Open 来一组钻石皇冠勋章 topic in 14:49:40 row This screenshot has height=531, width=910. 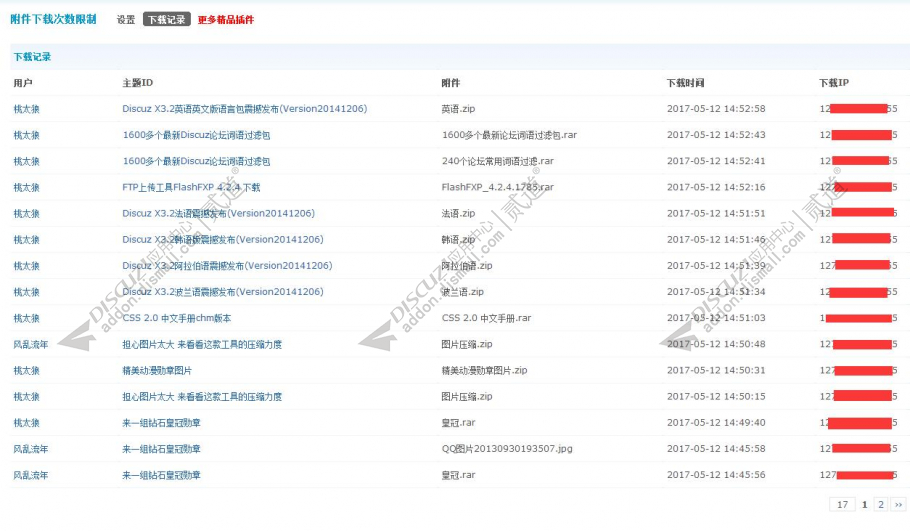[x=161, y=422]
